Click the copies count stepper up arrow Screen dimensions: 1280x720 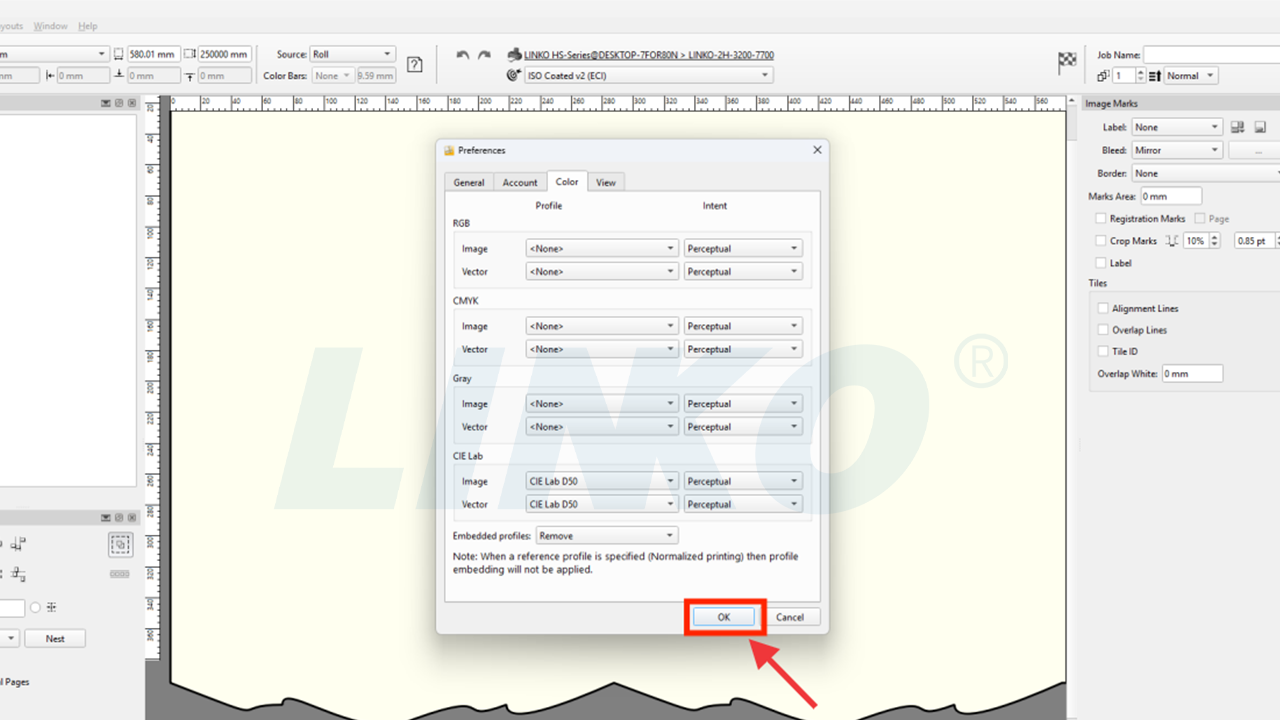(x=1139, y=72)
